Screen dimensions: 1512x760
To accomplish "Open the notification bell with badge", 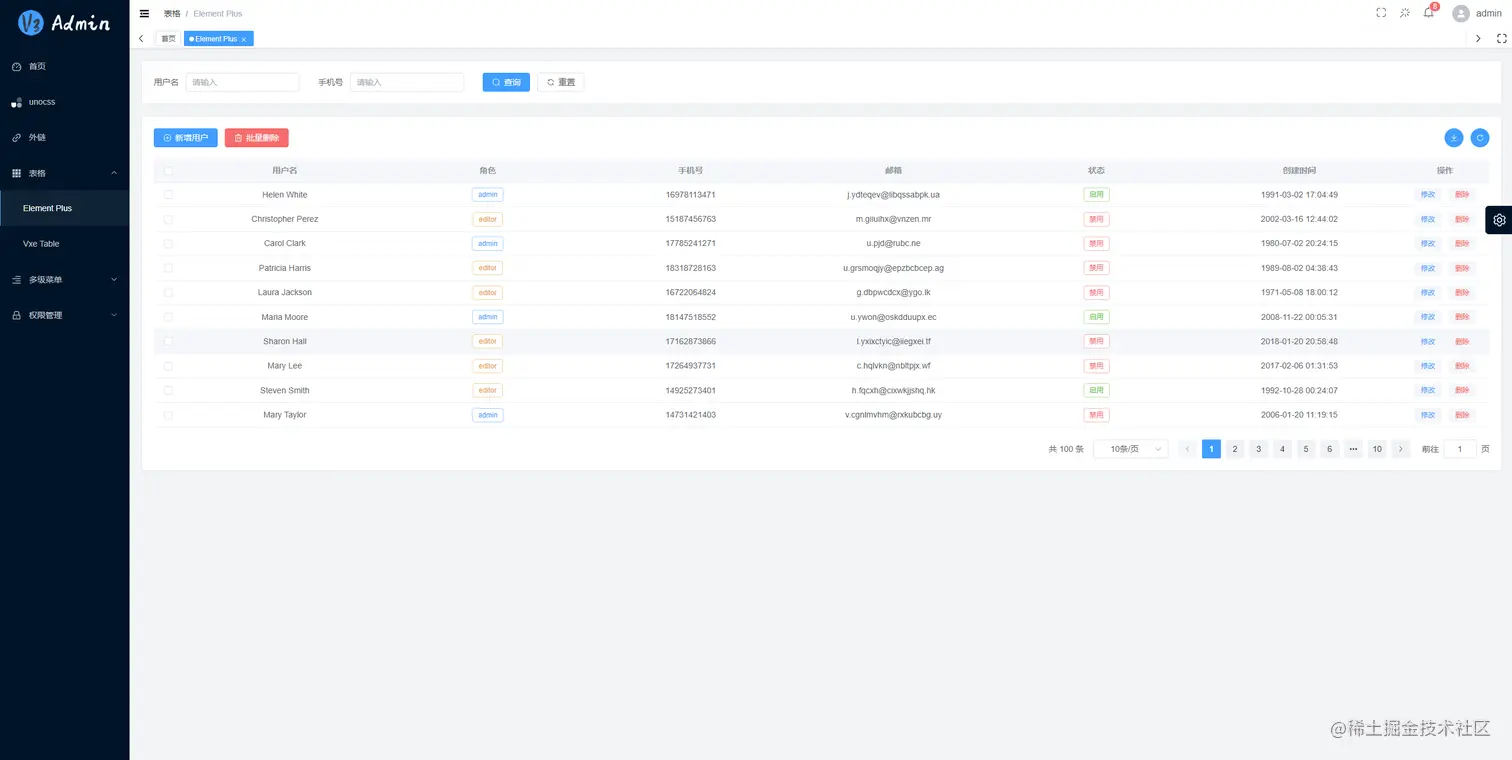I will [1428, 13].
